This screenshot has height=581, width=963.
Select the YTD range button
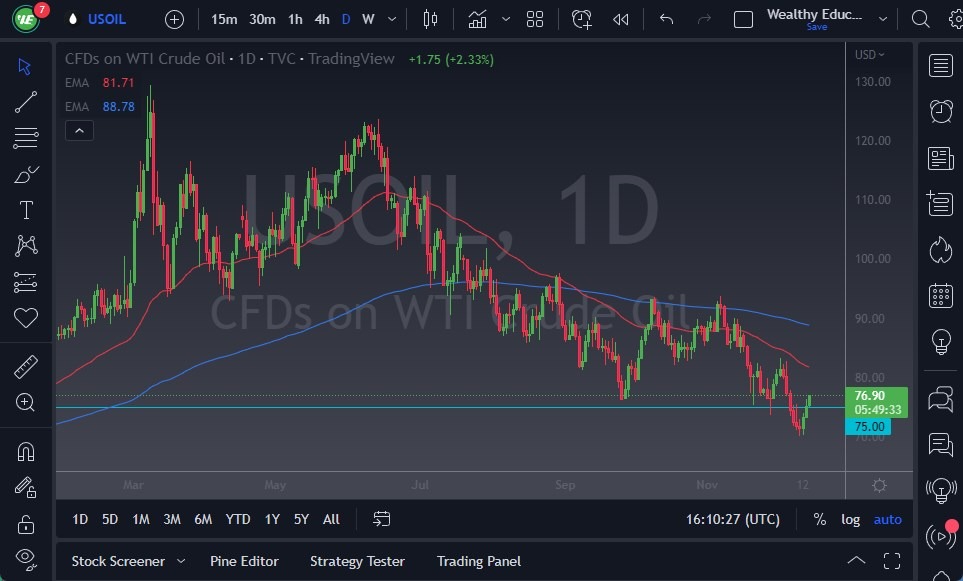(237, 519)
